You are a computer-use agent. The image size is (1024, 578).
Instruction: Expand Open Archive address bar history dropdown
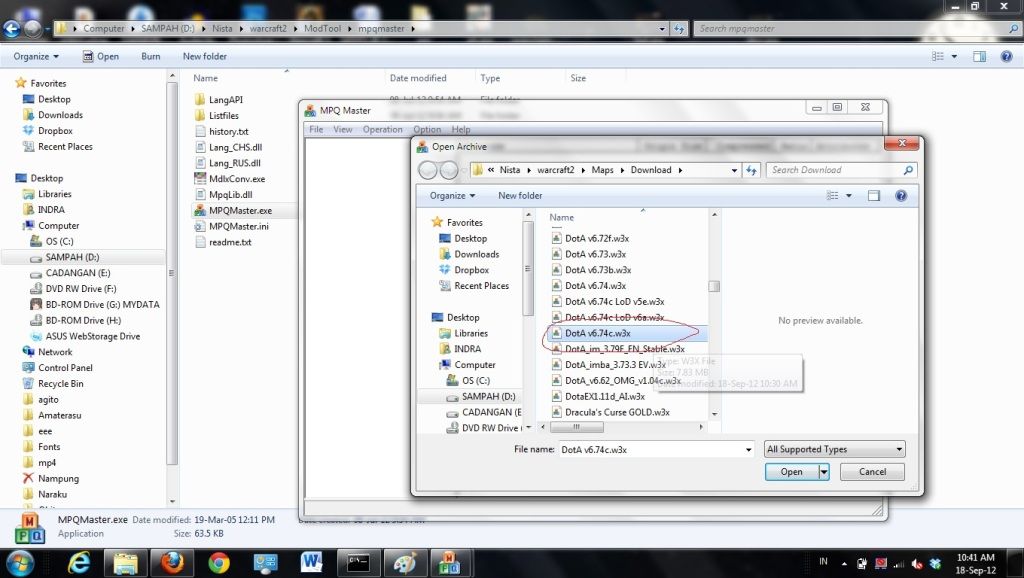[734, 170]
